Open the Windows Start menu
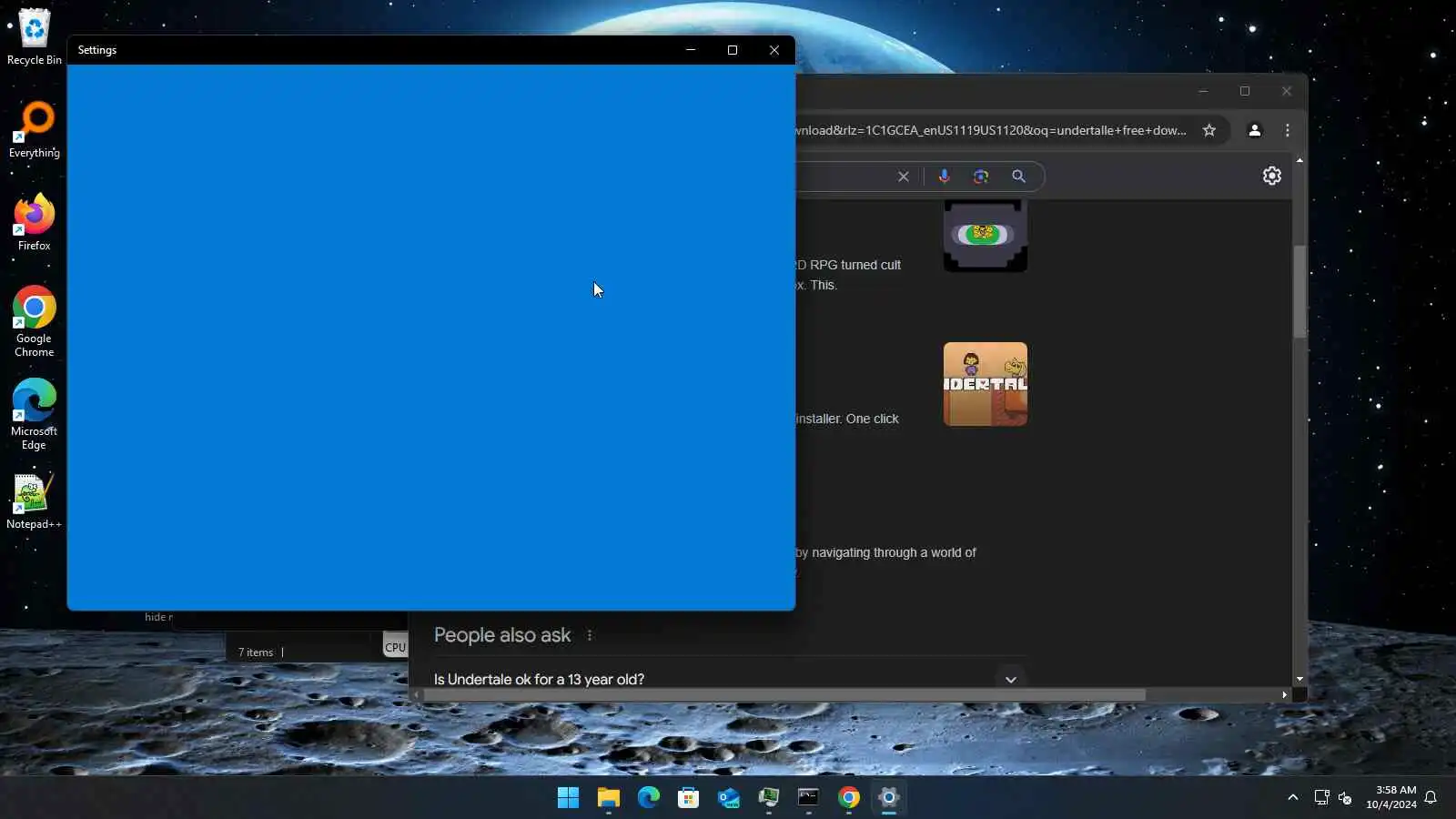This screenshot has width=1456, height=819. pos(569,798)
